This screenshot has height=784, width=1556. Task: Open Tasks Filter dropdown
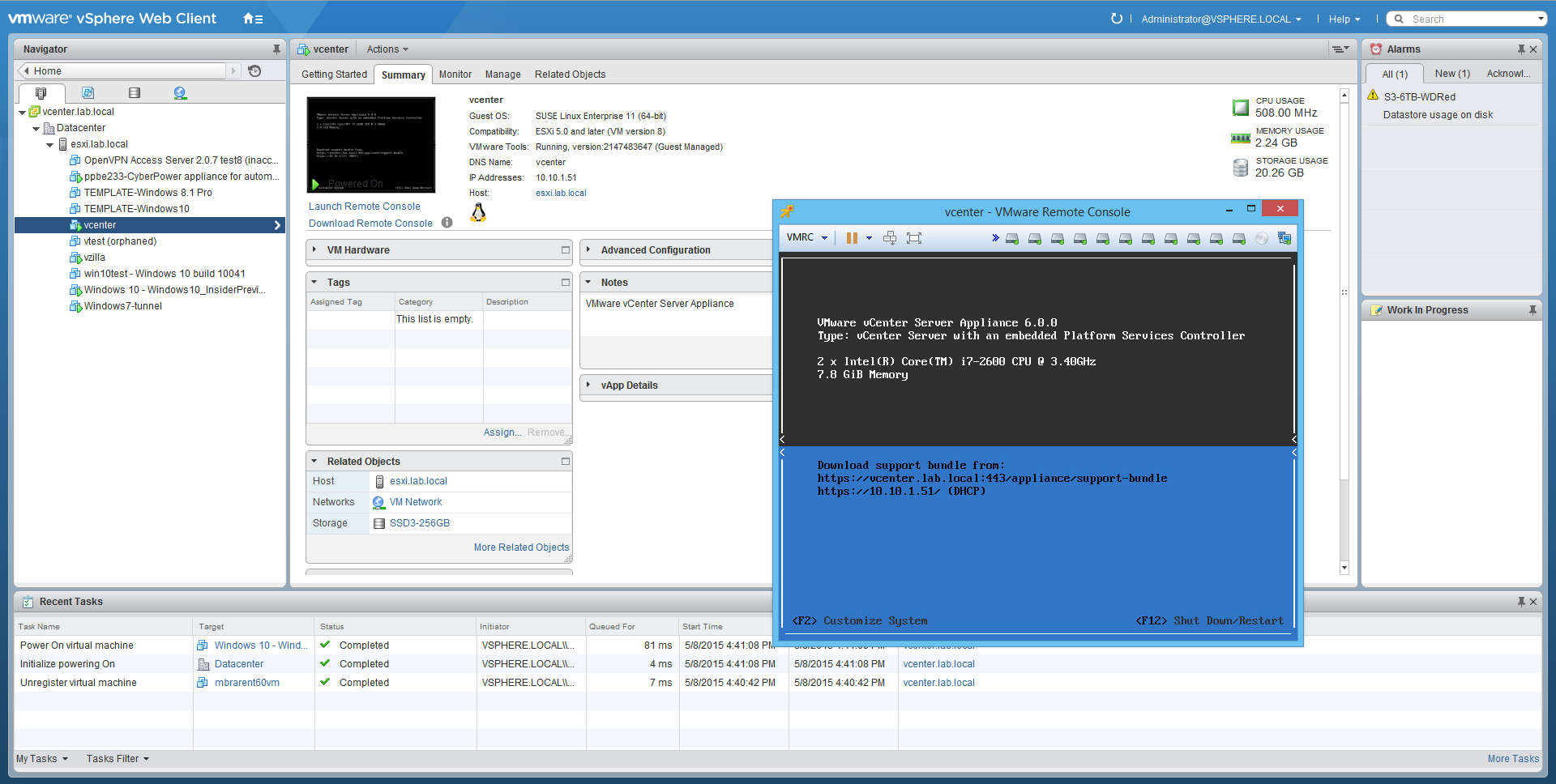118,759
